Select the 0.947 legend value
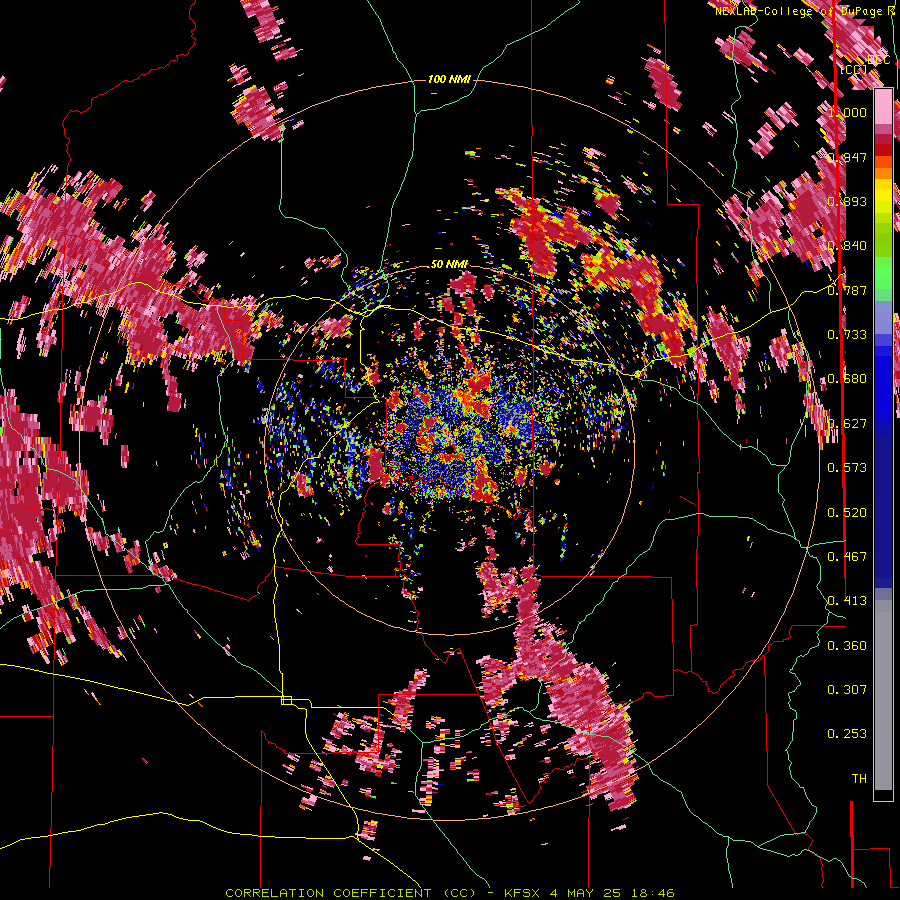Screen dimensions: 900x900 (847, 157)
